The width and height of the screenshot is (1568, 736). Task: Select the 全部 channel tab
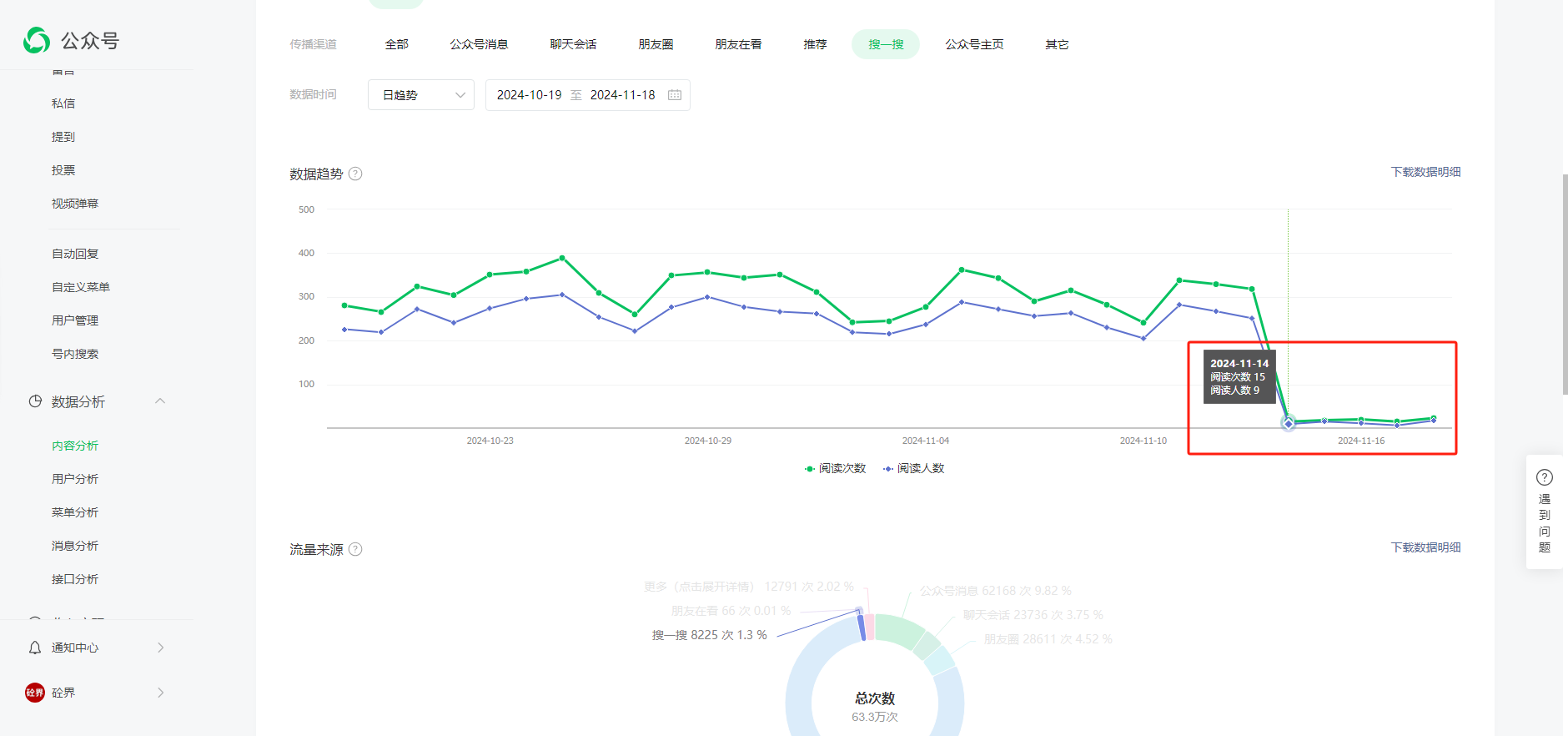coord(397,44)
